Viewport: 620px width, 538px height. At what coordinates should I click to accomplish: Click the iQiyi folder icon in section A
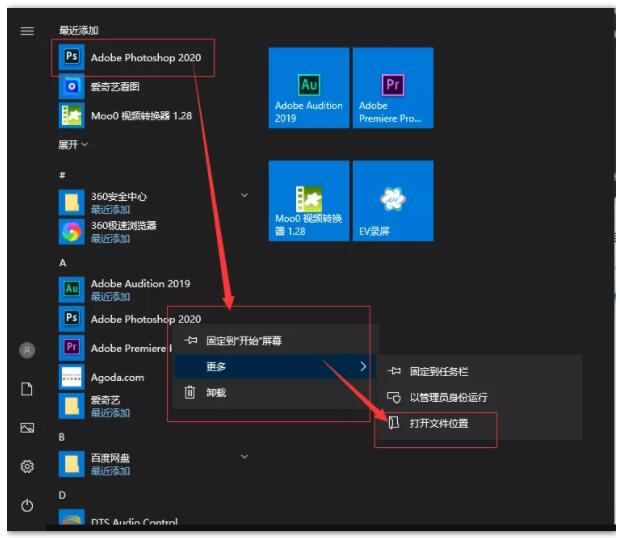tap(72, 406)
